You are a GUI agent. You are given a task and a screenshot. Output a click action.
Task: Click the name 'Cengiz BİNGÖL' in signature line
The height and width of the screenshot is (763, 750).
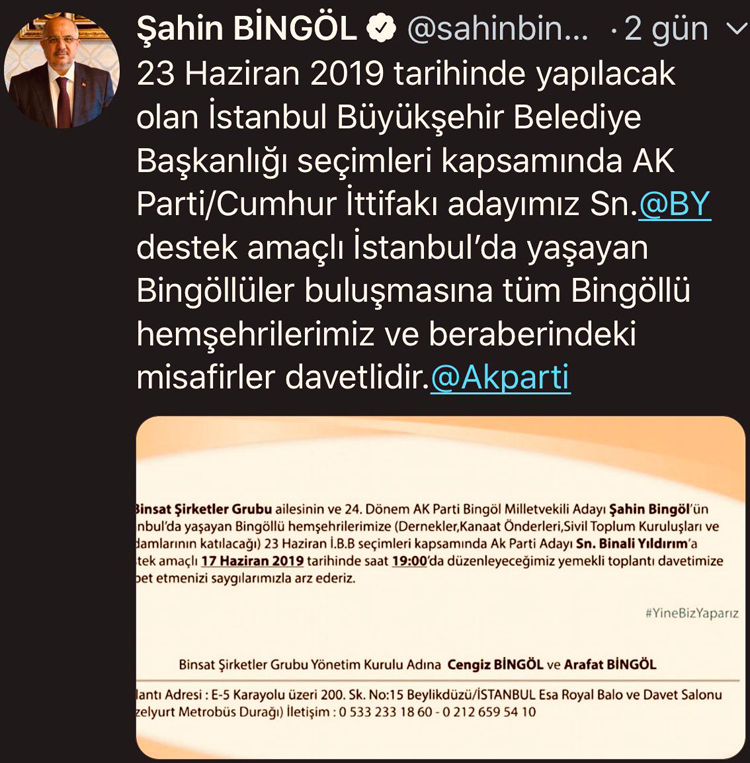495,665
